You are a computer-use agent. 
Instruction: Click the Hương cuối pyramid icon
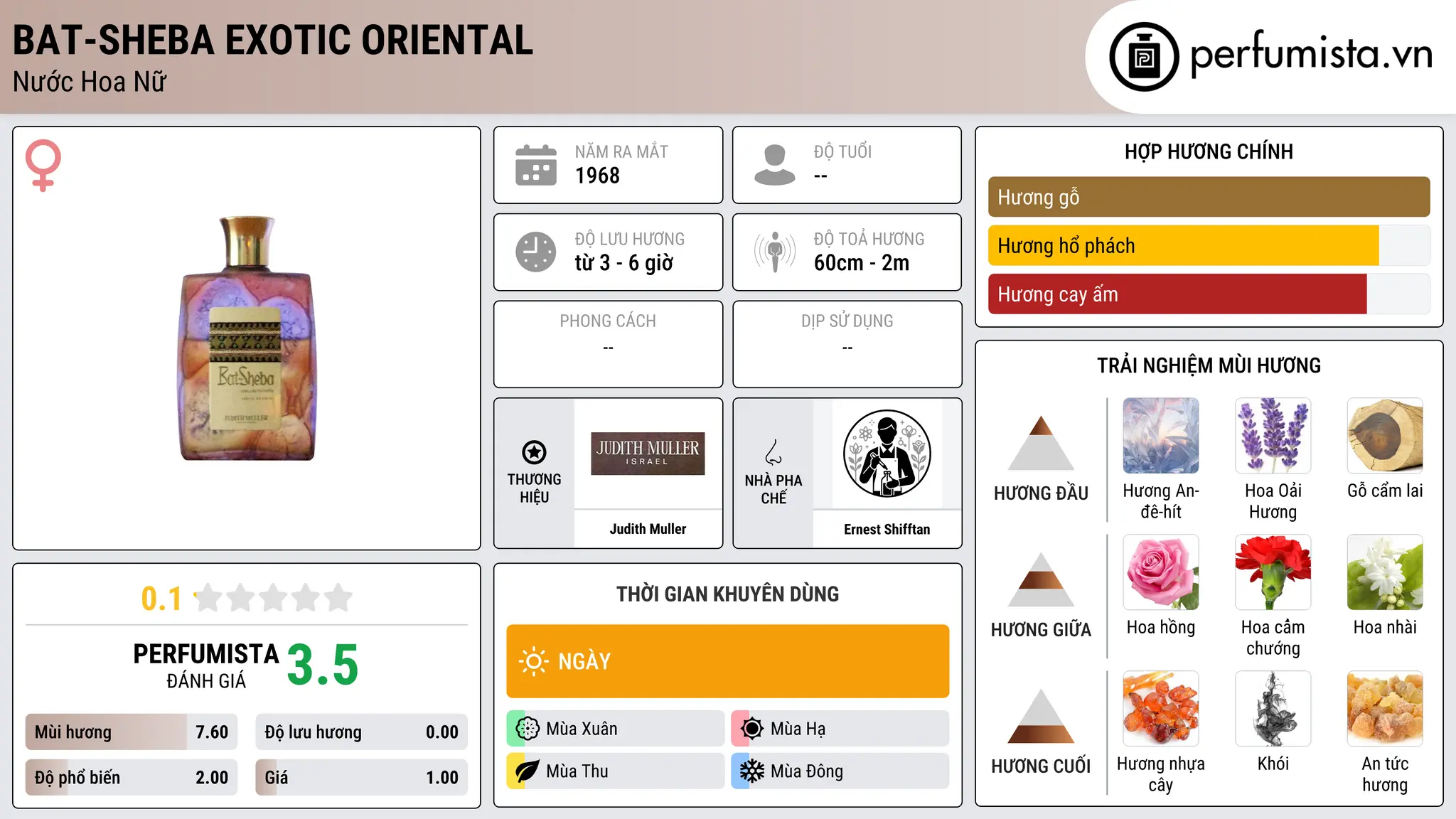pos(1041,715)
